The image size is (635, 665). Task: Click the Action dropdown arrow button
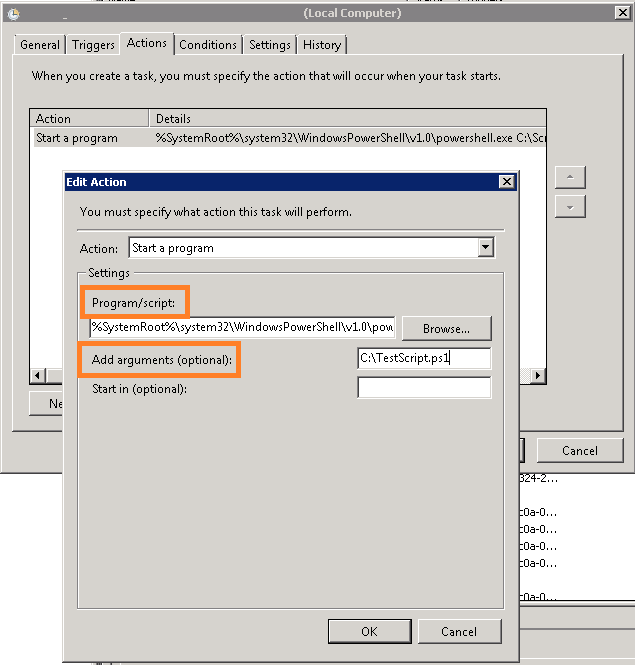coord(486,247)
